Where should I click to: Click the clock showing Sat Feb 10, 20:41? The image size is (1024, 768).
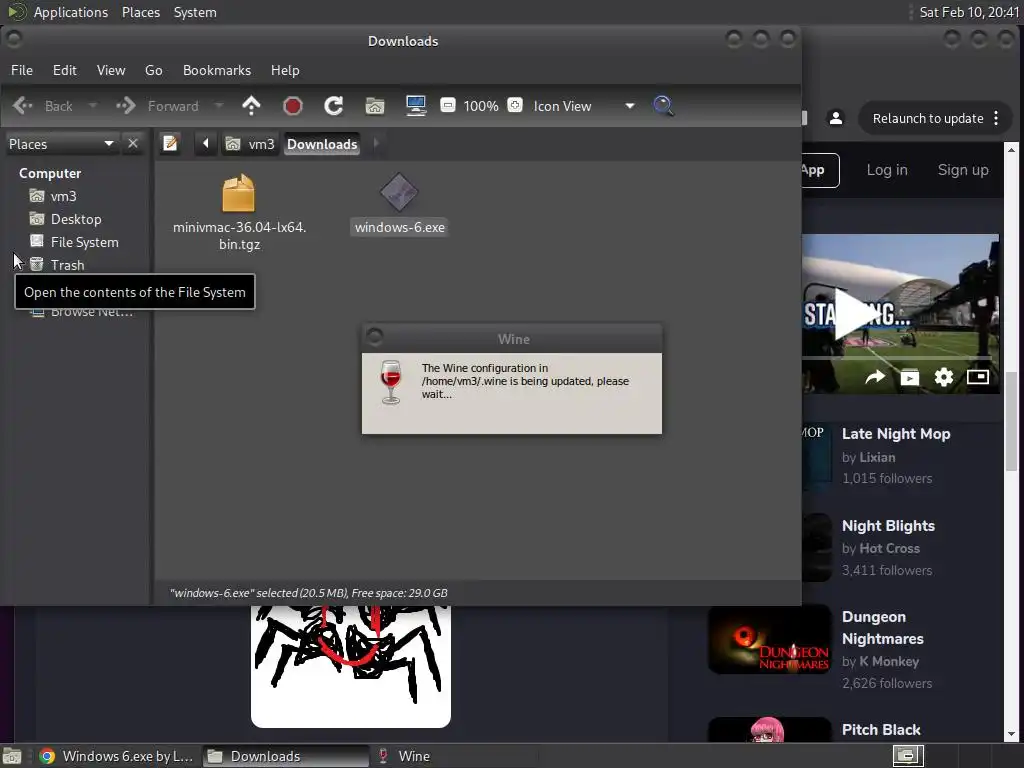click(x=969, y=12)
